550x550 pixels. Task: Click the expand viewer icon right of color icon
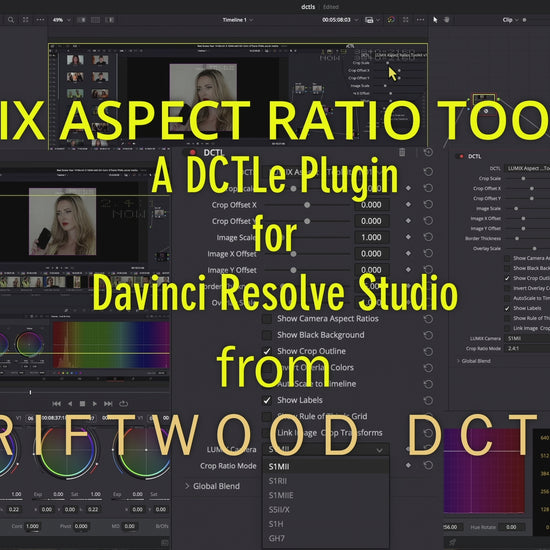point(405,20)
